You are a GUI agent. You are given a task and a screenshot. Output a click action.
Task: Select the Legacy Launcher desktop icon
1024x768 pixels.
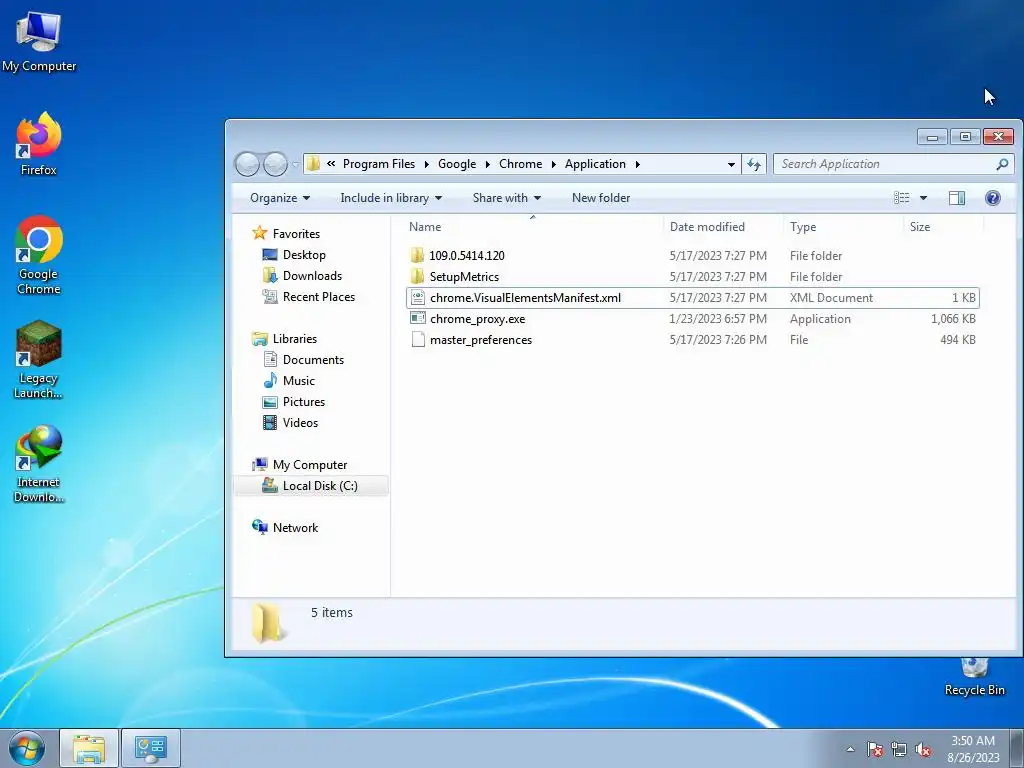39,359
